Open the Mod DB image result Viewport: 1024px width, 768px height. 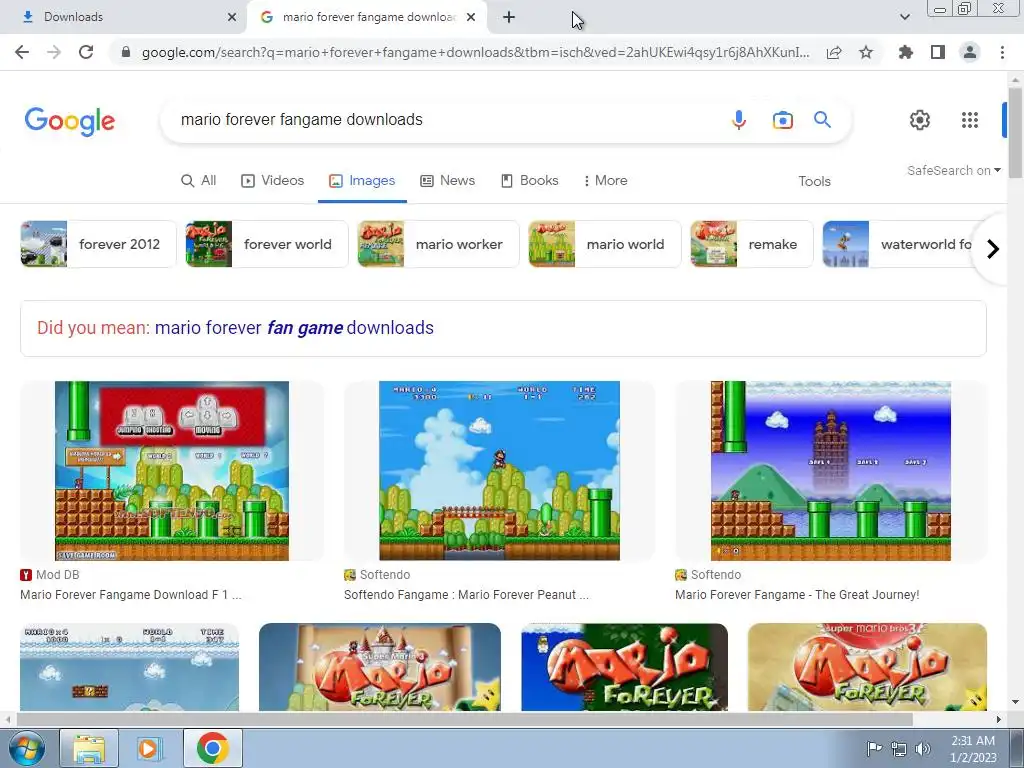tap(172, 471)
